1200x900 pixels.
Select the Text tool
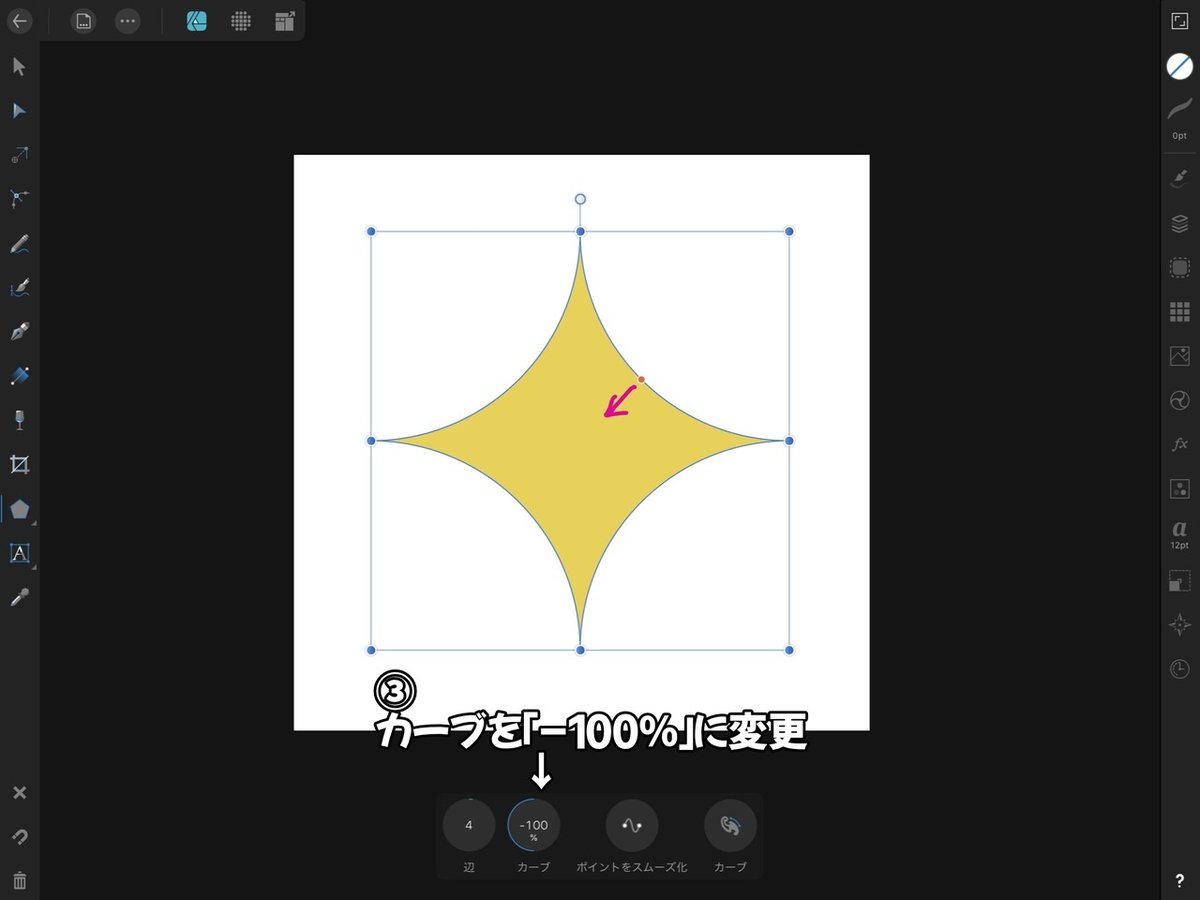click(18, 553)
